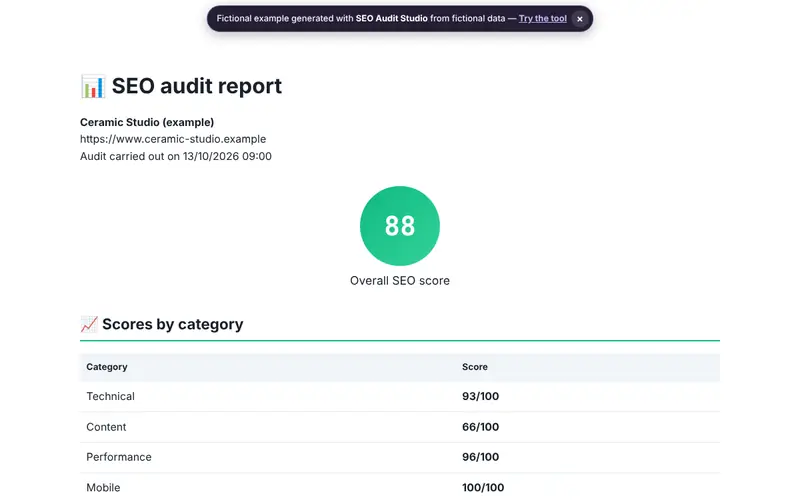
Task: Click the bar chart icon beside SEO audit report
Action: coord(92,86)
